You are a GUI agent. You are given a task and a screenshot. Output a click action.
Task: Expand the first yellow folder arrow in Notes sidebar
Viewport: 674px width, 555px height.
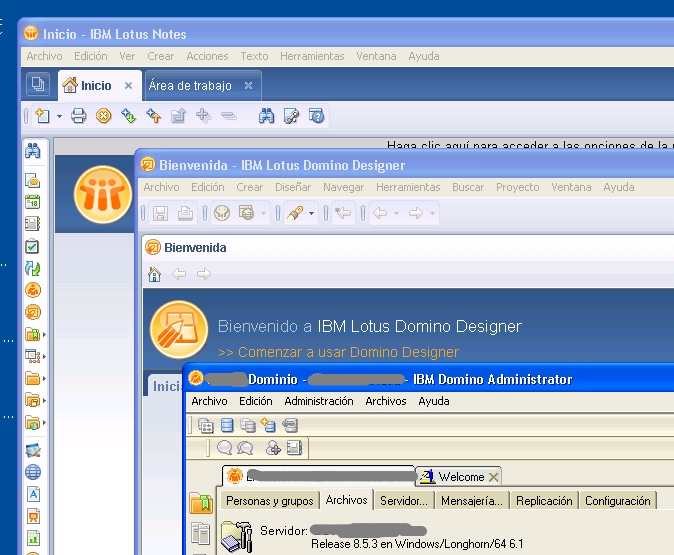(44, 379)
